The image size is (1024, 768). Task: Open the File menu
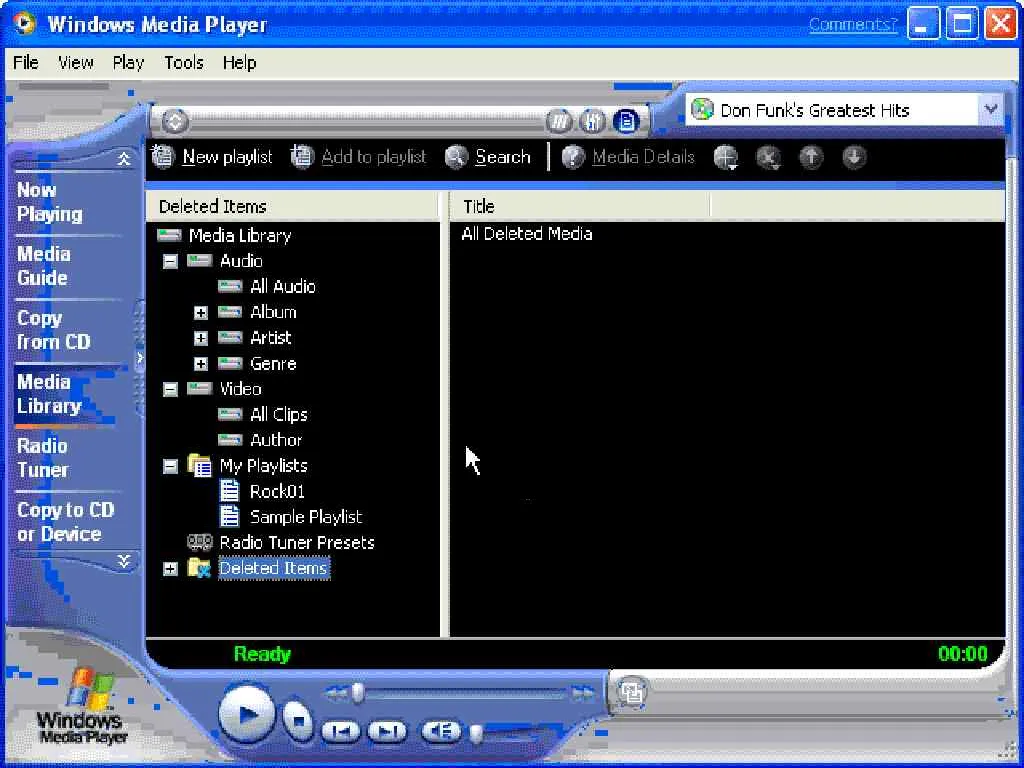point(25,63)
